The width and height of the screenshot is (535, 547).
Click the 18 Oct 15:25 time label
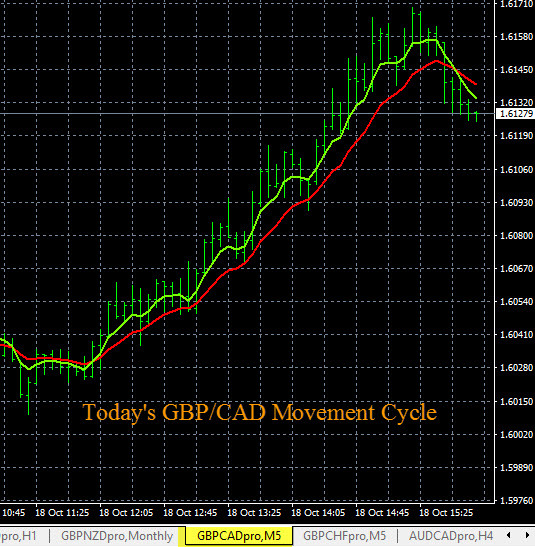click(x=446, y=513)
